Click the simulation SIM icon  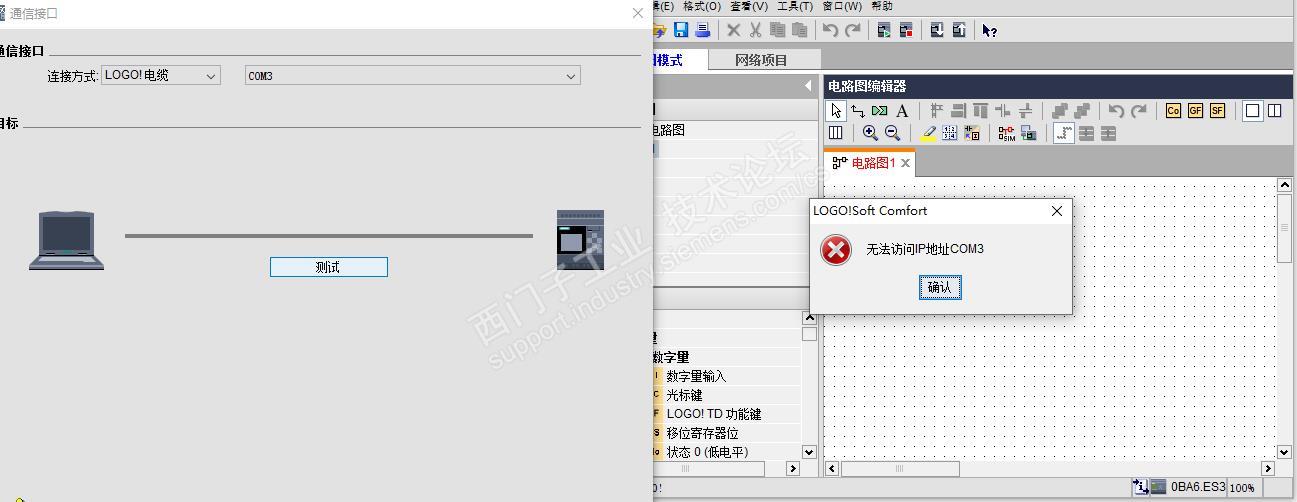tap(1006, 133)
